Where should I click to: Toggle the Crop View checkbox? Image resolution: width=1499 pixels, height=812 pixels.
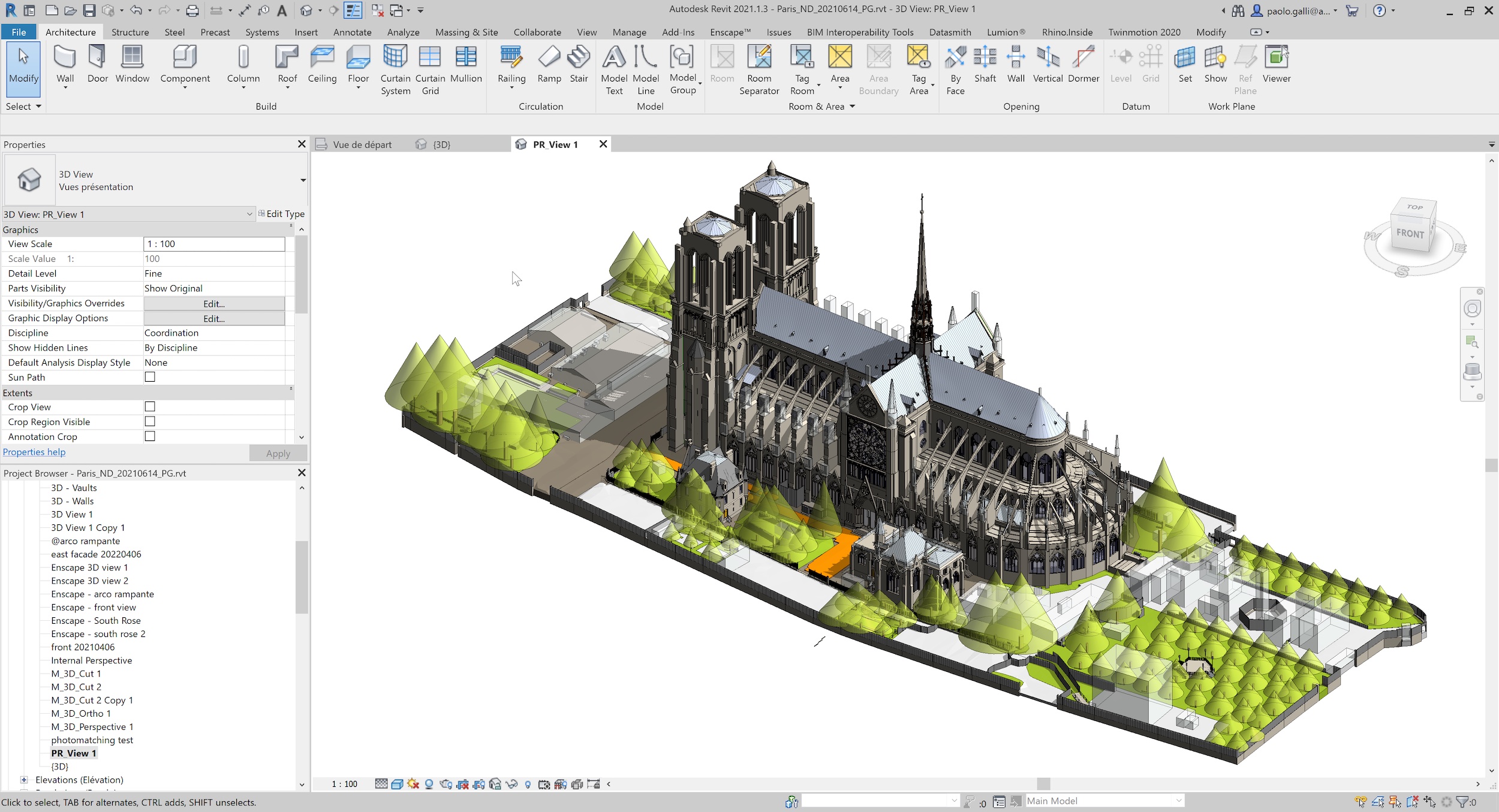[150, 406]
